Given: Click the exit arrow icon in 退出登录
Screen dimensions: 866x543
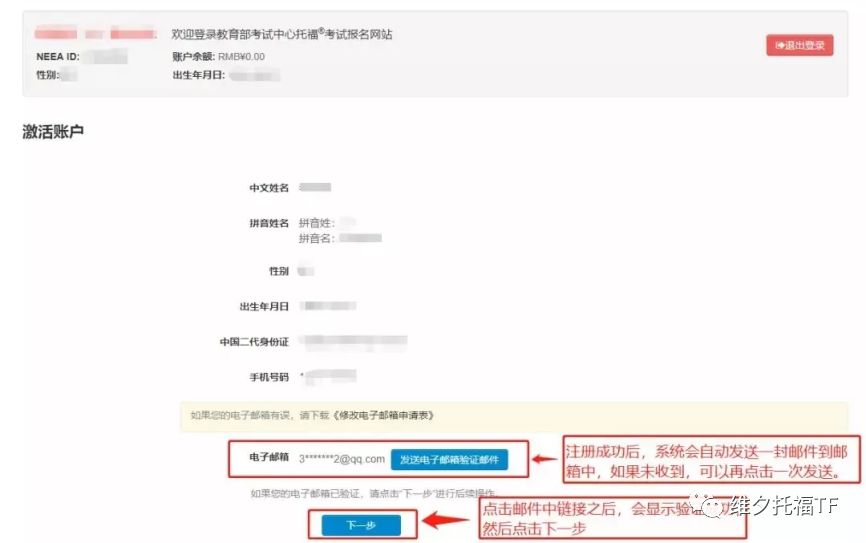Looking at the screenshot, I should (780, 45).
